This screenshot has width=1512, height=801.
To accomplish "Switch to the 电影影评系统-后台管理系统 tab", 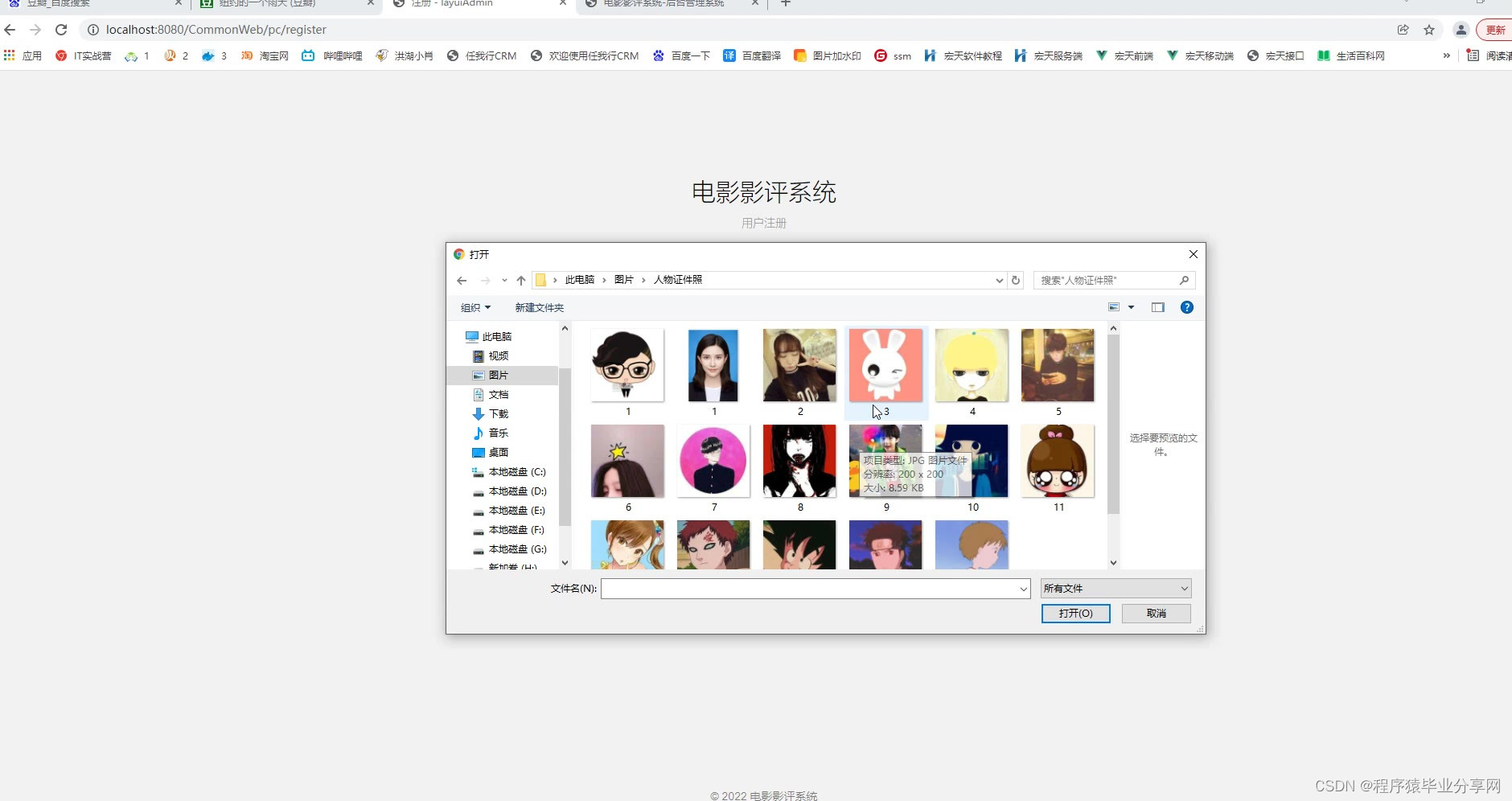I will [672, 4].
